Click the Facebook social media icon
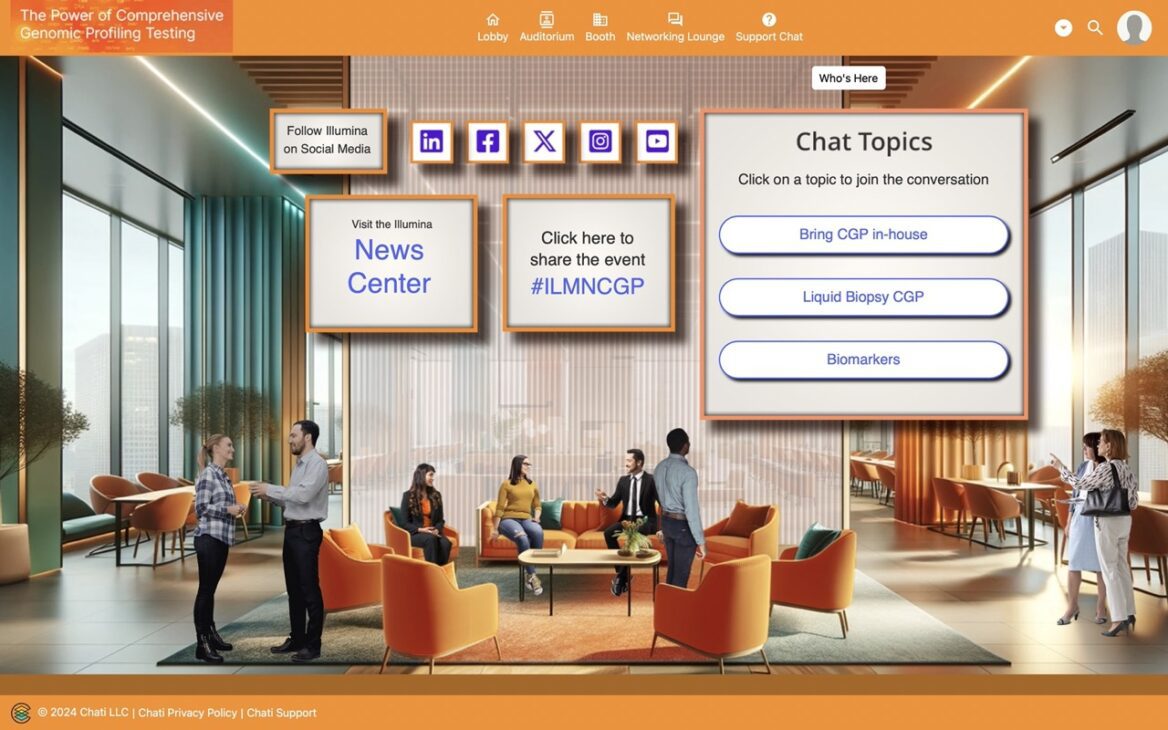 coord(487,141)
